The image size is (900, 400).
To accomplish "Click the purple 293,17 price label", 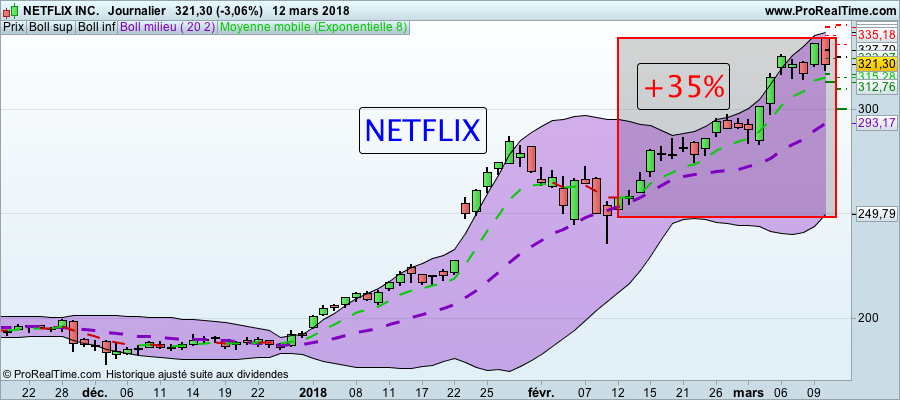I will coord(876,122).
